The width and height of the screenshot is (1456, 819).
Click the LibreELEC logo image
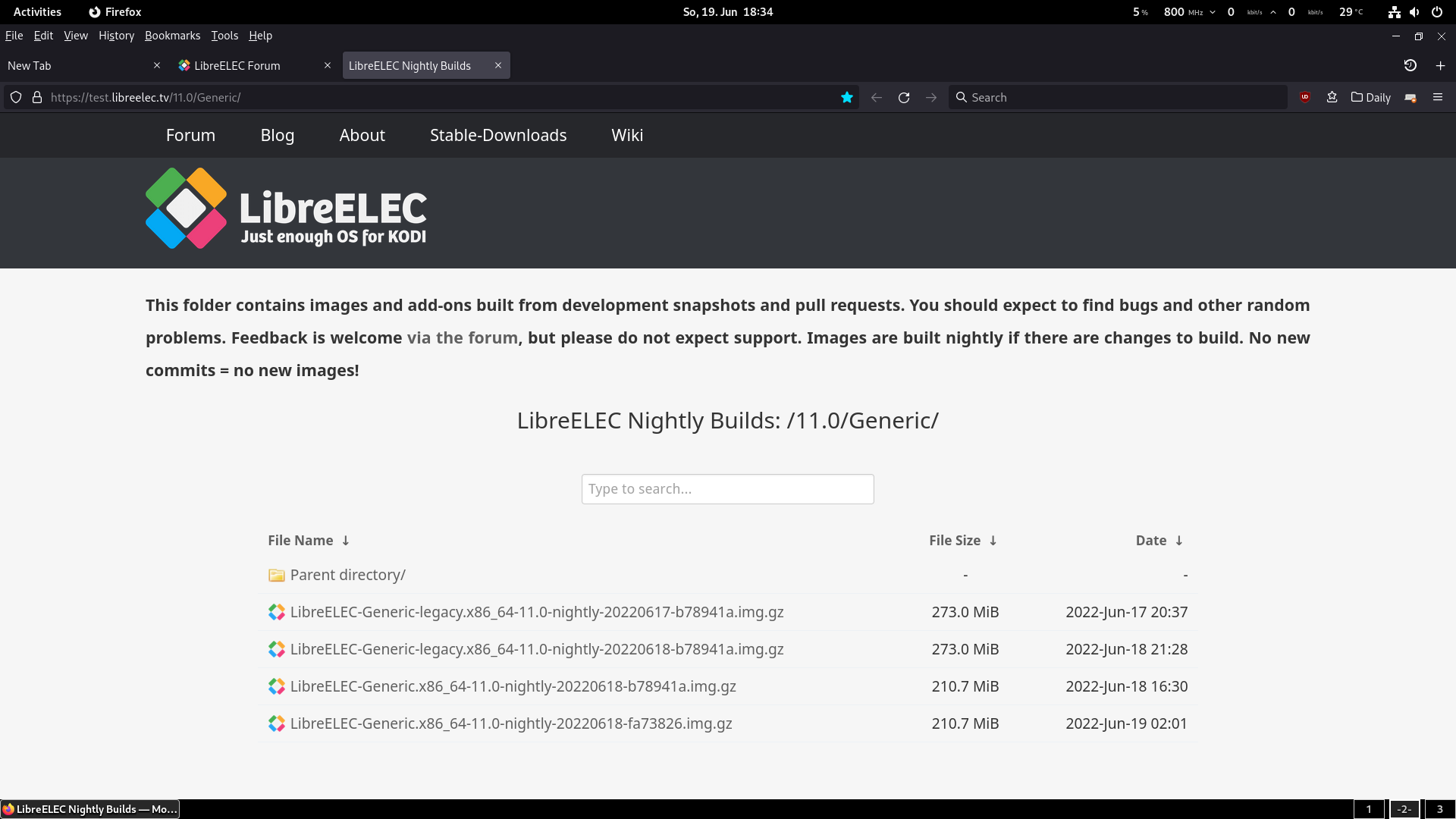pos(286,209)
